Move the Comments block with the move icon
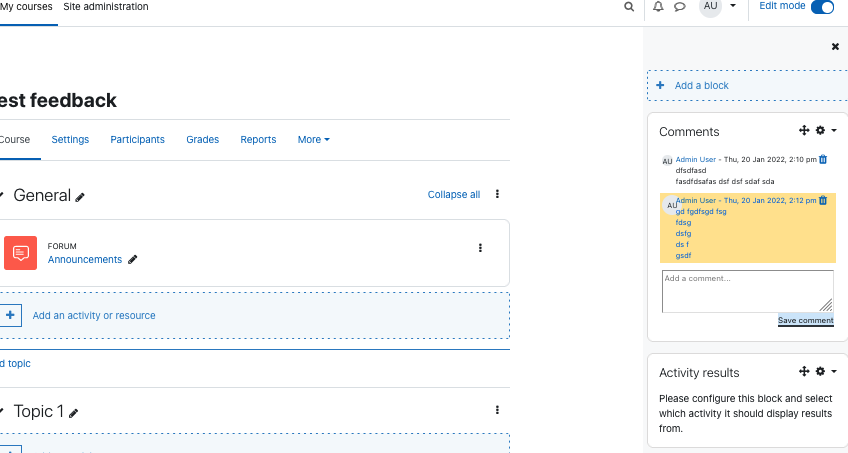Screen dimensions: 848x453 point(804,130)
